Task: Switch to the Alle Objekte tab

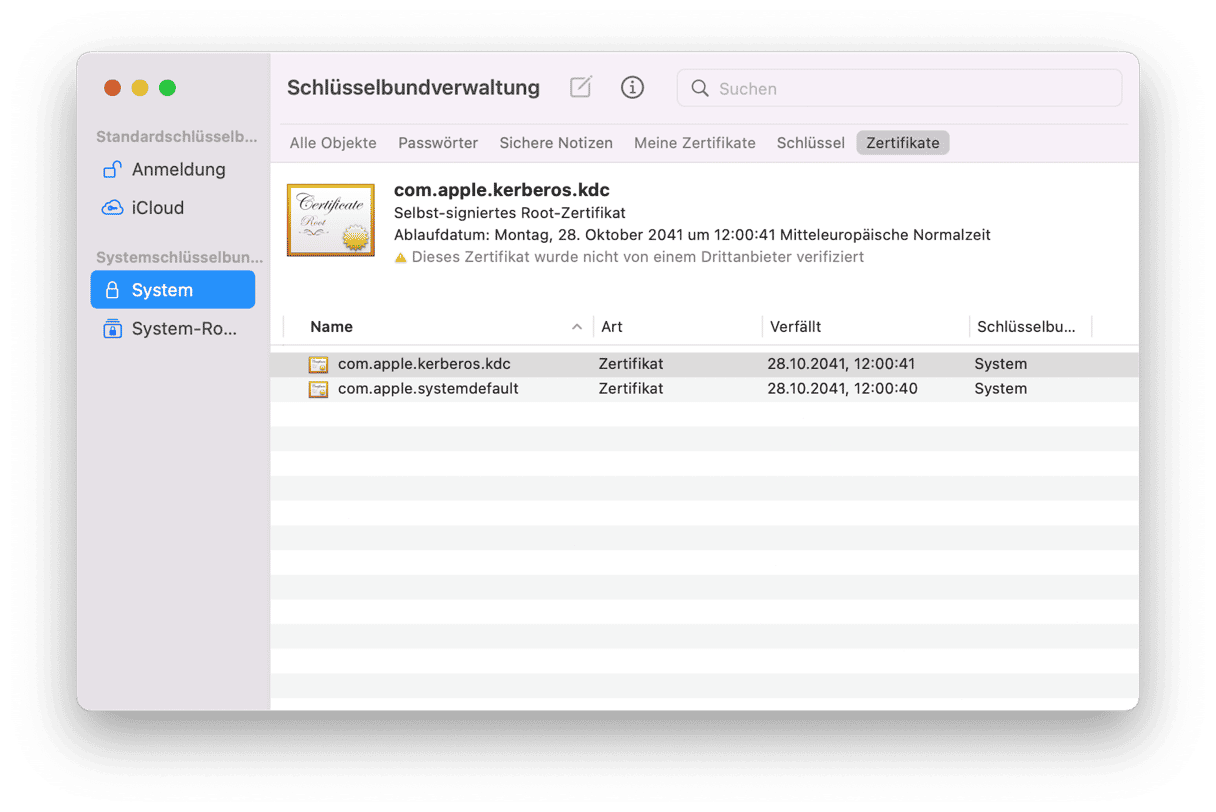Action: click(x=333, y=143)
